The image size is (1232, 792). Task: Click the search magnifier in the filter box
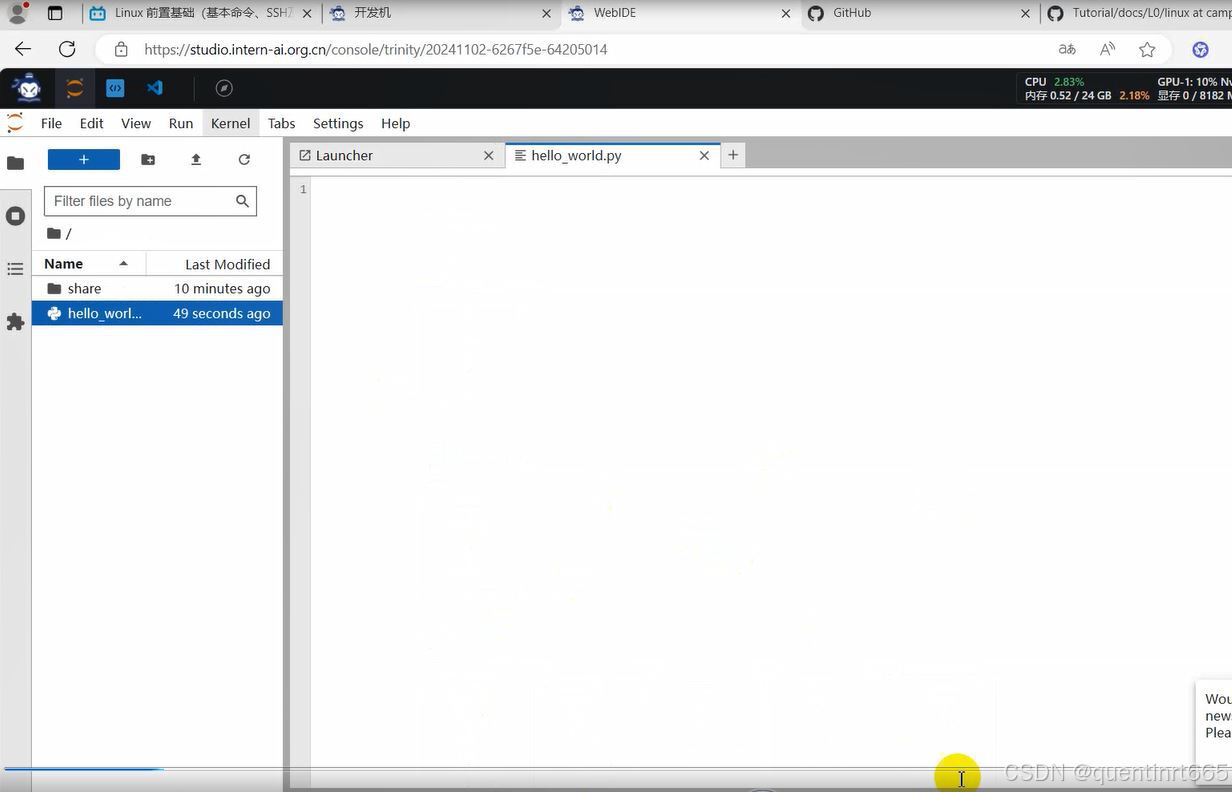pyautogui.click(x=242, y=201)
